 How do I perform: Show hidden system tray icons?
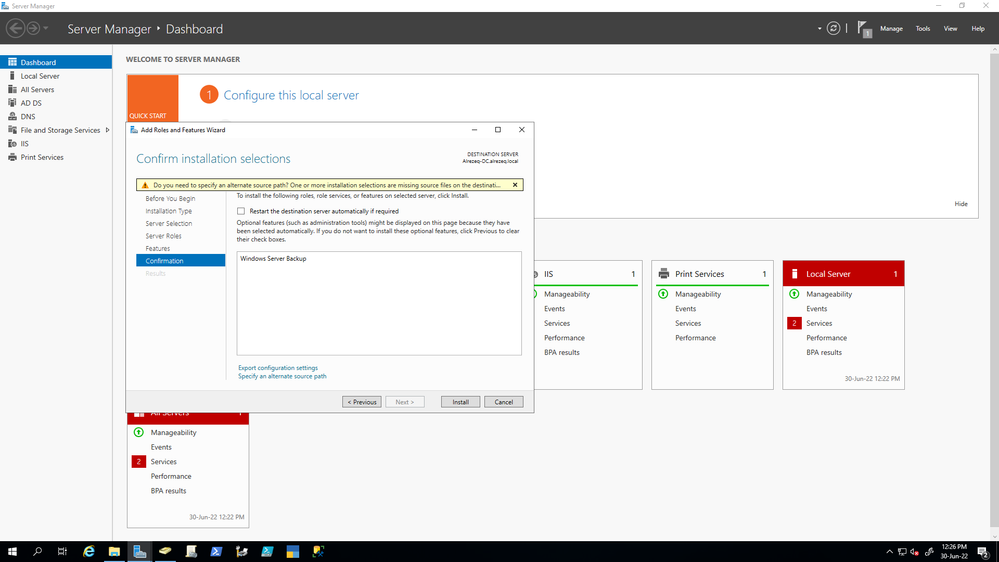click(x=889, y=552)
